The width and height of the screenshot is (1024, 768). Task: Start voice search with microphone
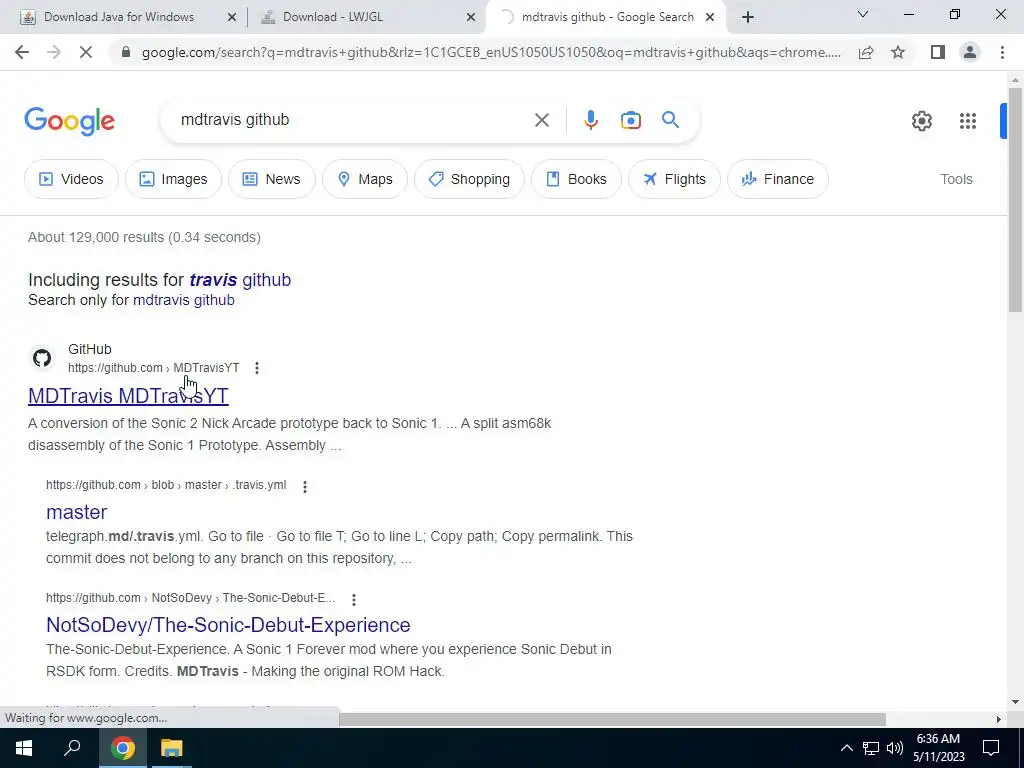590,120
